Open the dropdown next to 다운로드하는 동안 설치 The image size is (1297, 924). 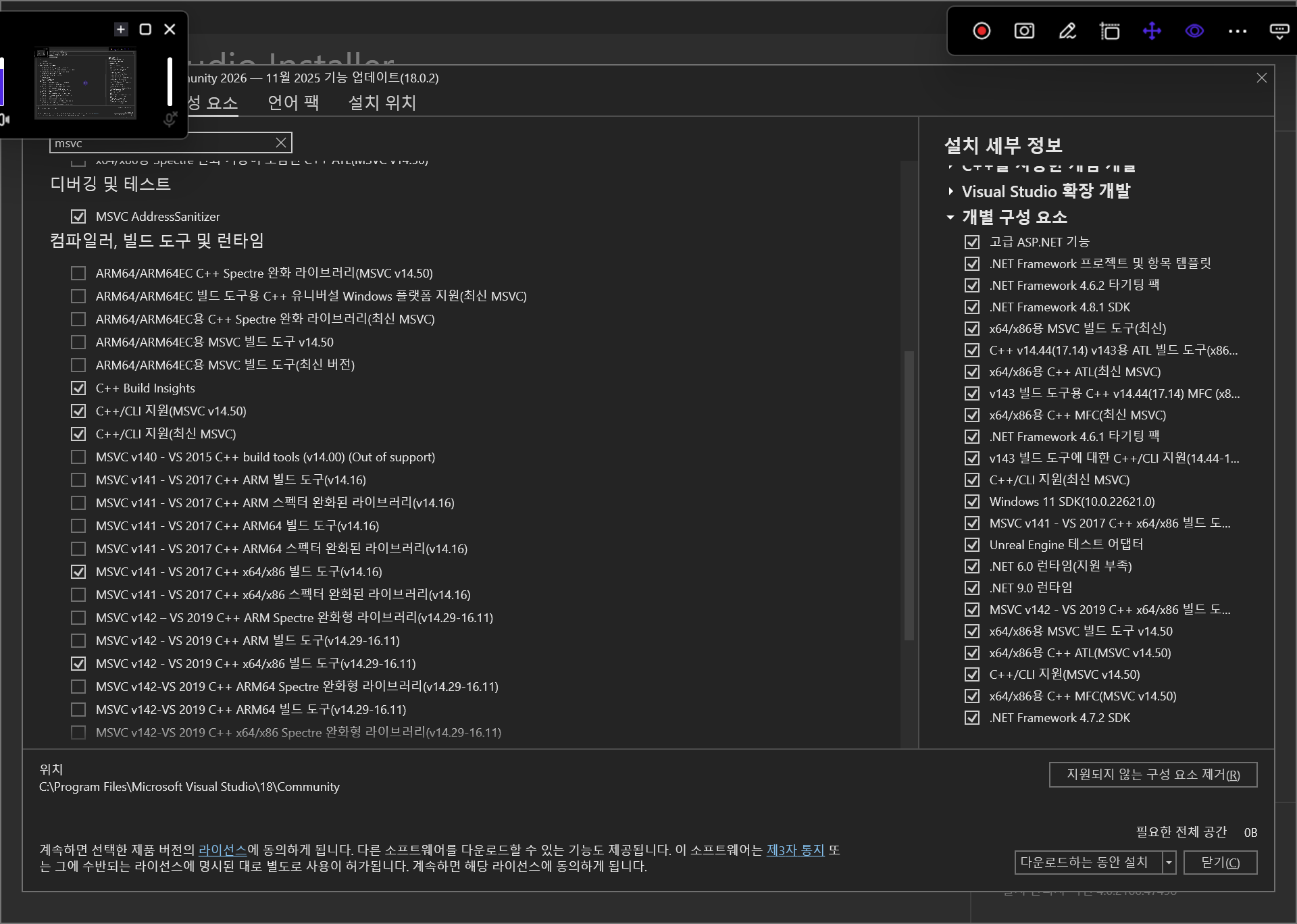pos(1168,863)
